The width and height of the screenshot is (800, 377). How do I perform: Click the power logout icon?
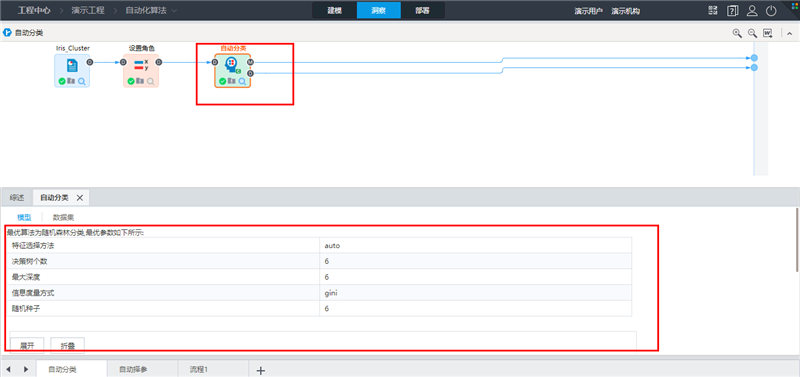coord(771,11)
